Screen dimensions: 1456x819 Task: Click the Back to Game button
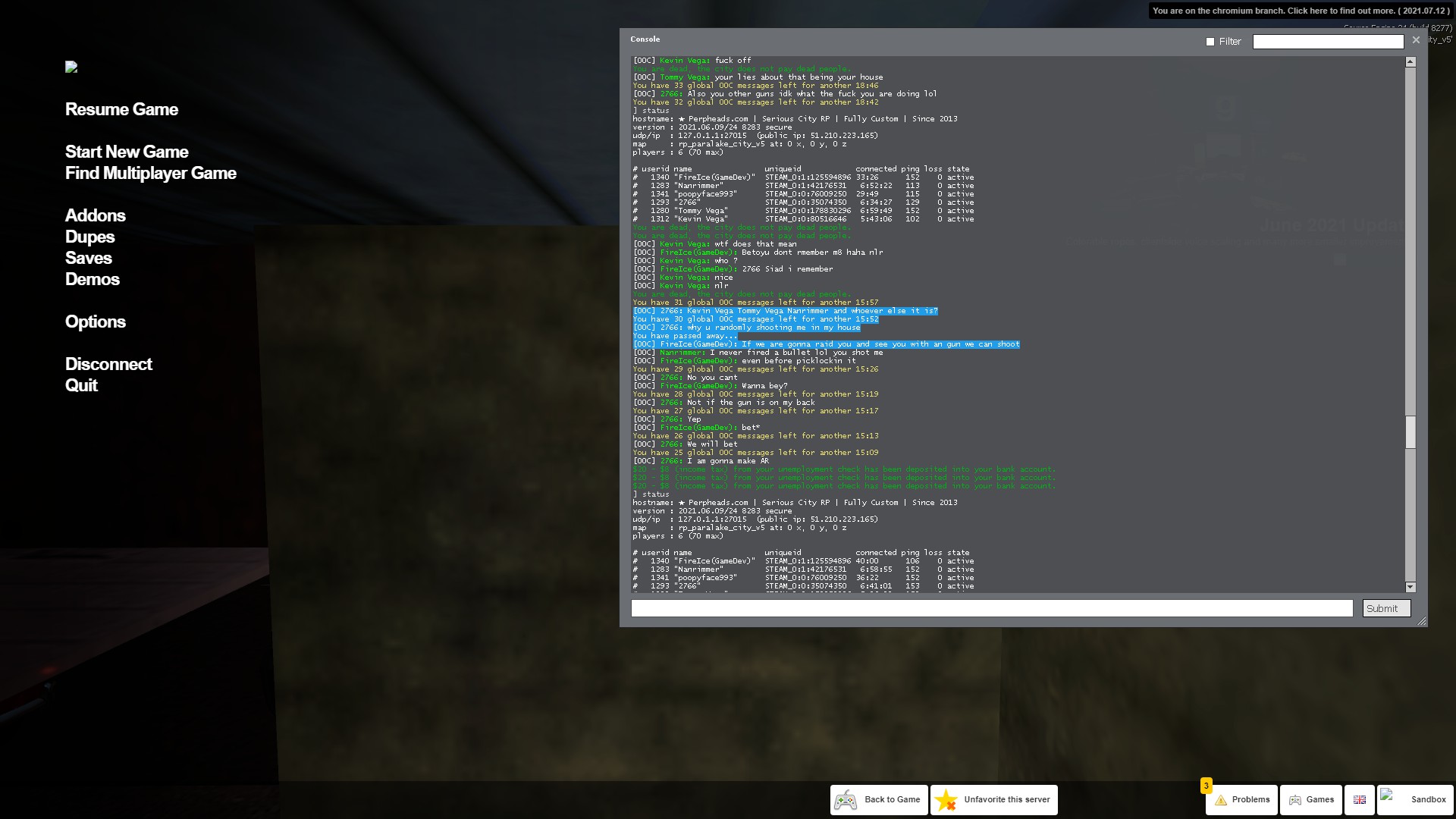click(x=879, y=800)
